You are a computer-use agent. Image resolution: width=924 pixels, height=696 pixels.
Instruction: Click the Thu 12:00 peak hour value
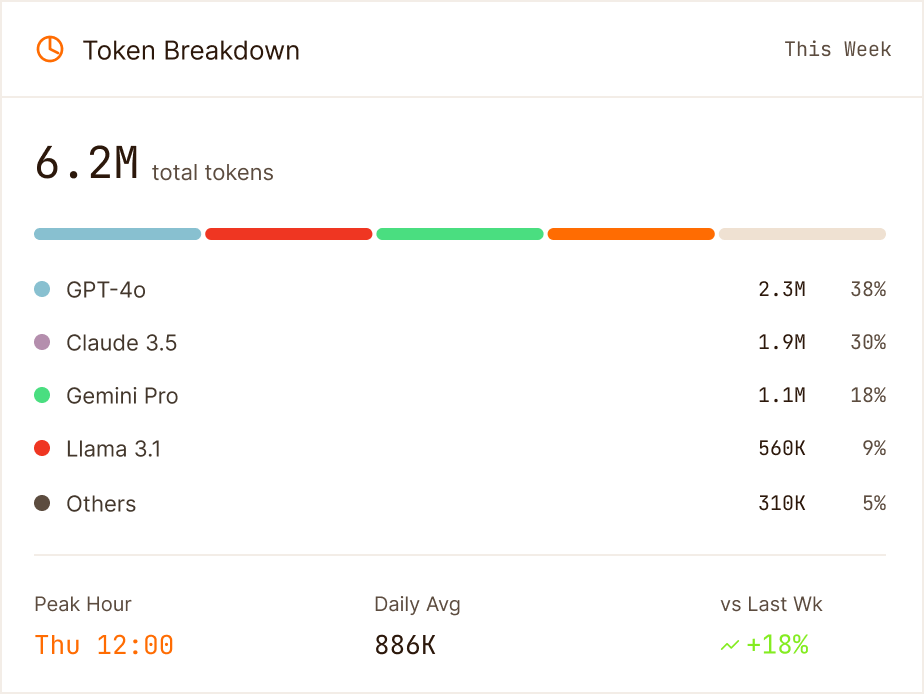coord(104,645)
